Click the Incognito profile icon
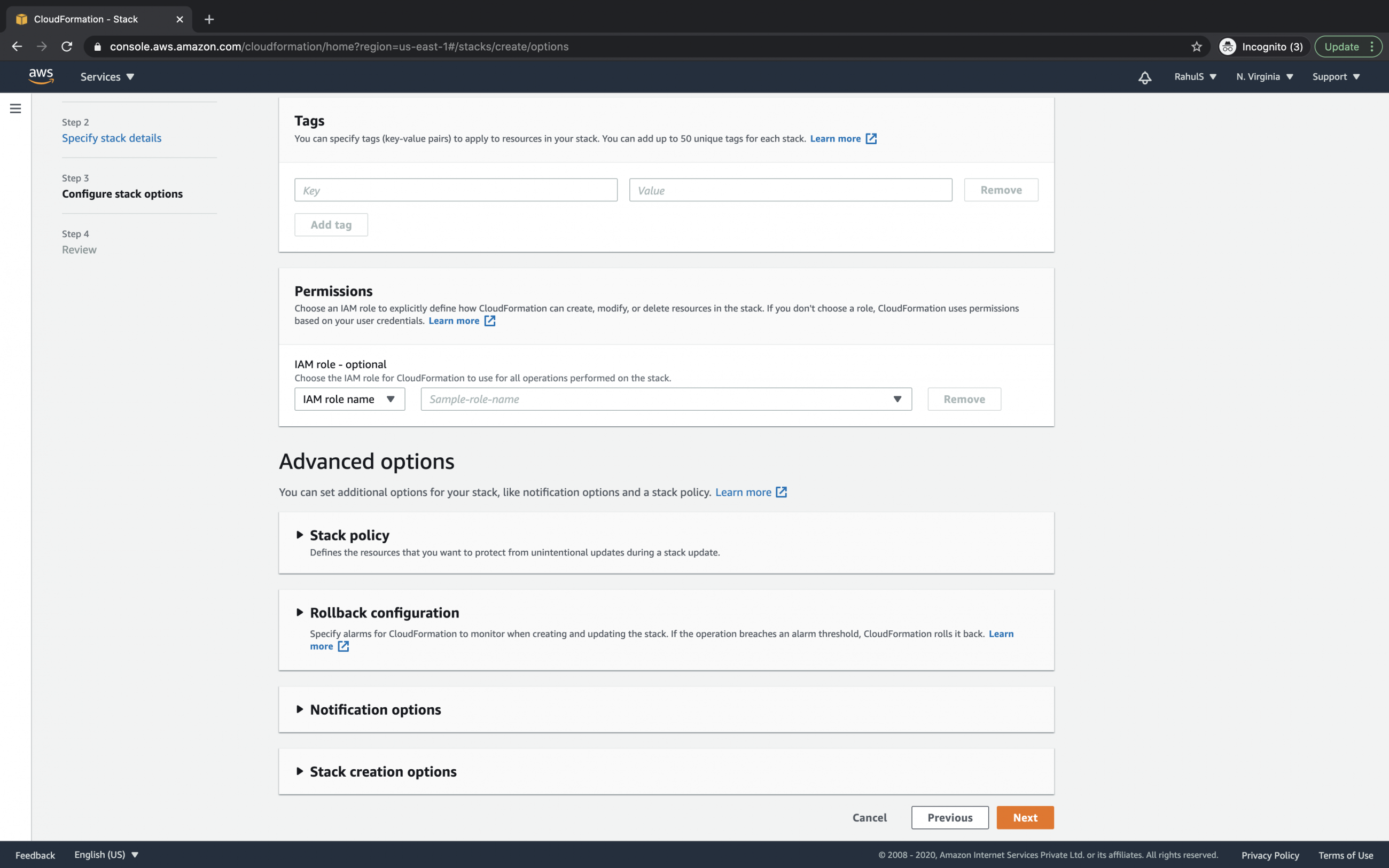Image resolution: width=1389 pixels, height=868 pixels. pyautogui.click(x=1228, y=46)
